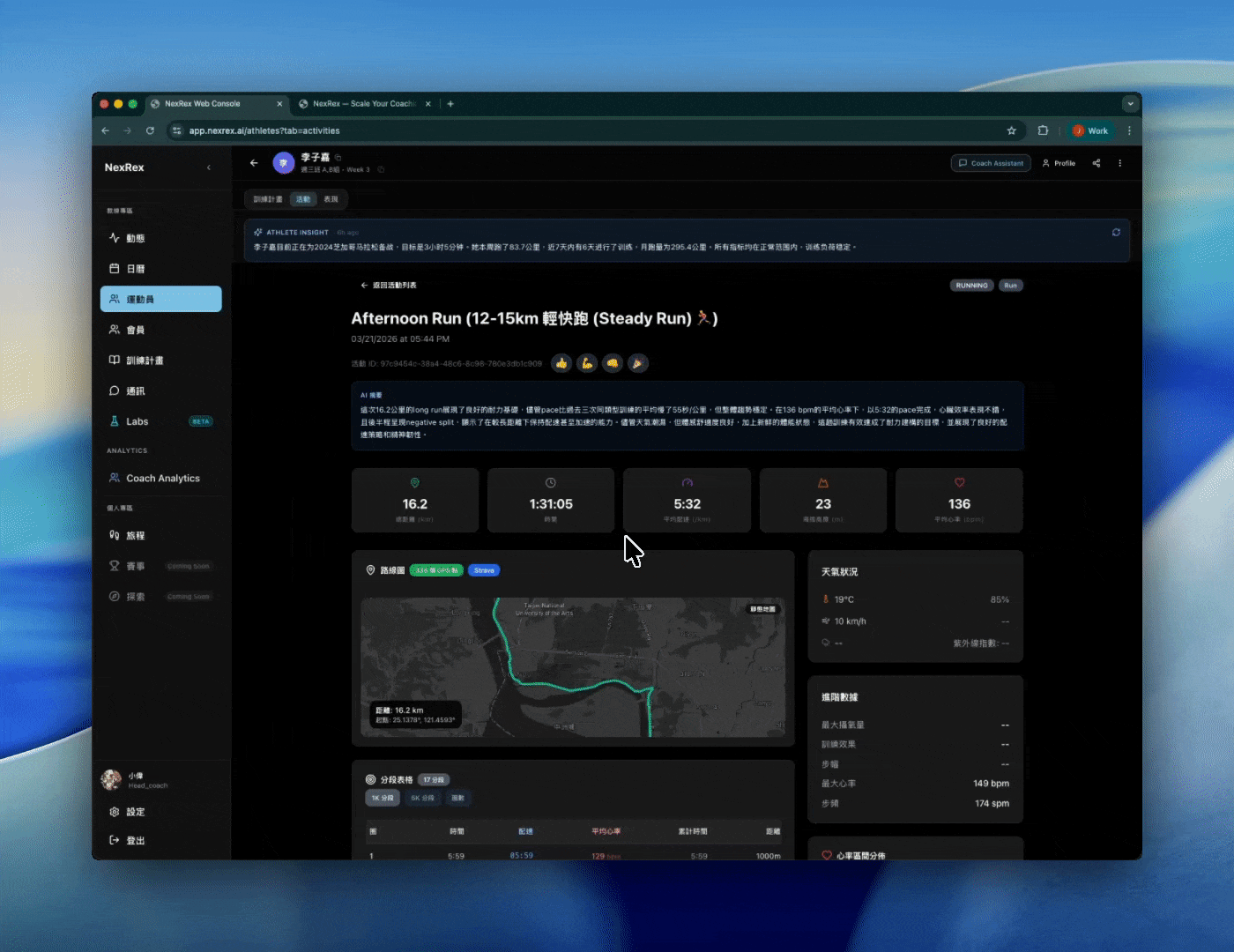
Task: Switch to the 訓練計畫 tab
Action: (x=268, y=199)
